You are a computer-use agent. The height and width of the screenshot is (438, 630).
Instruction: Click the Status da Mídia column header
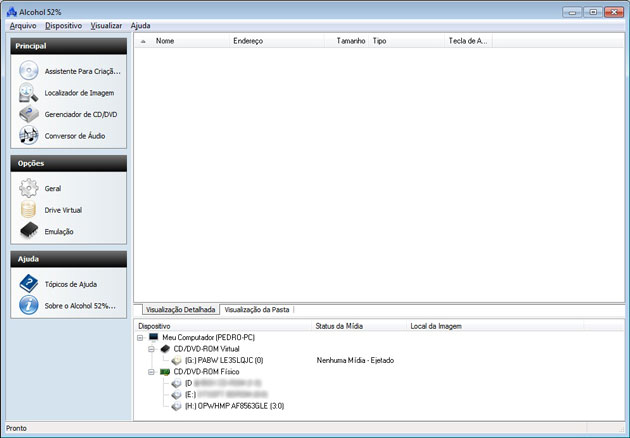pos(360,326)
